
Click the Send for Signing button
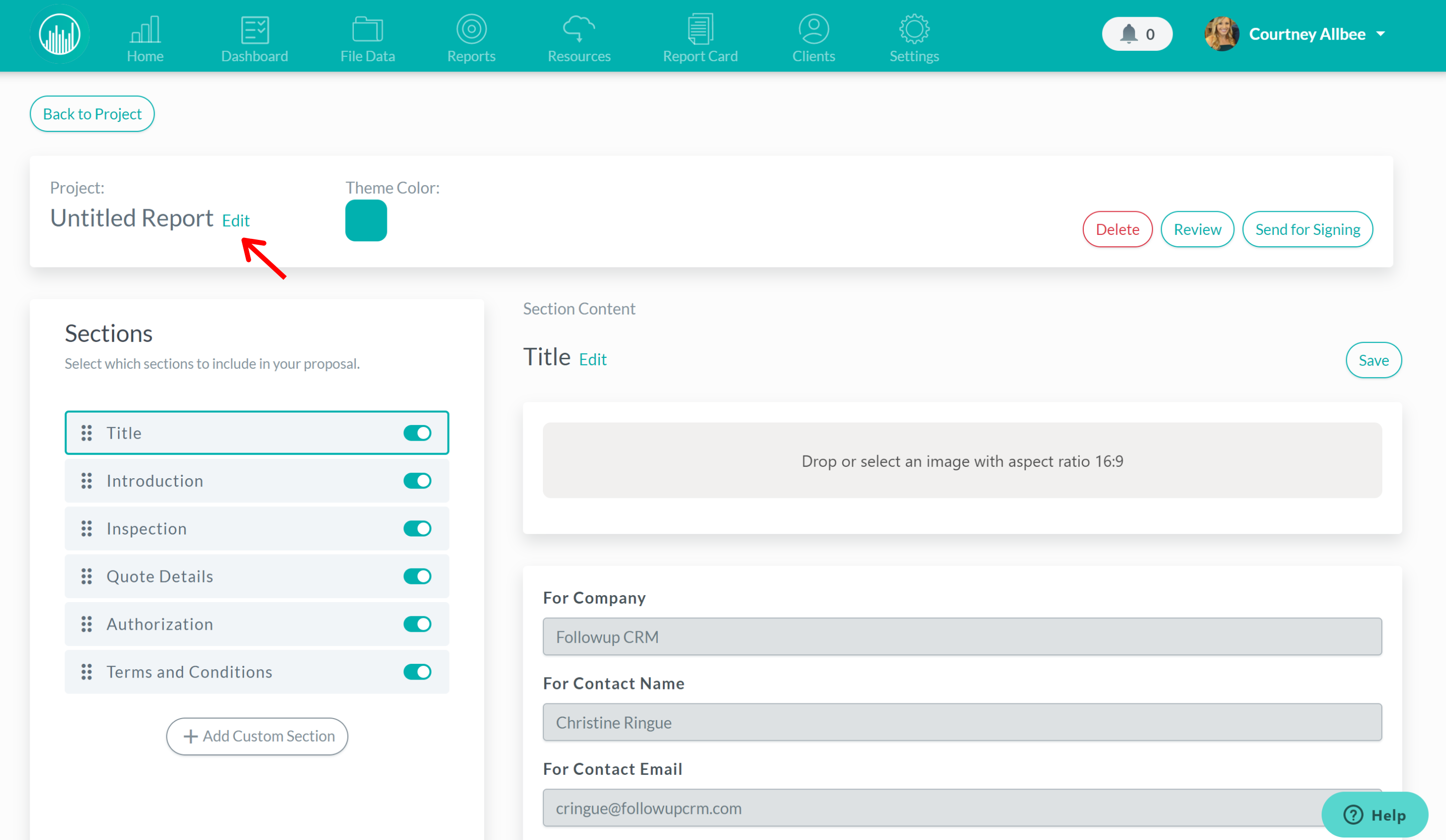(x=1307, y=229)
